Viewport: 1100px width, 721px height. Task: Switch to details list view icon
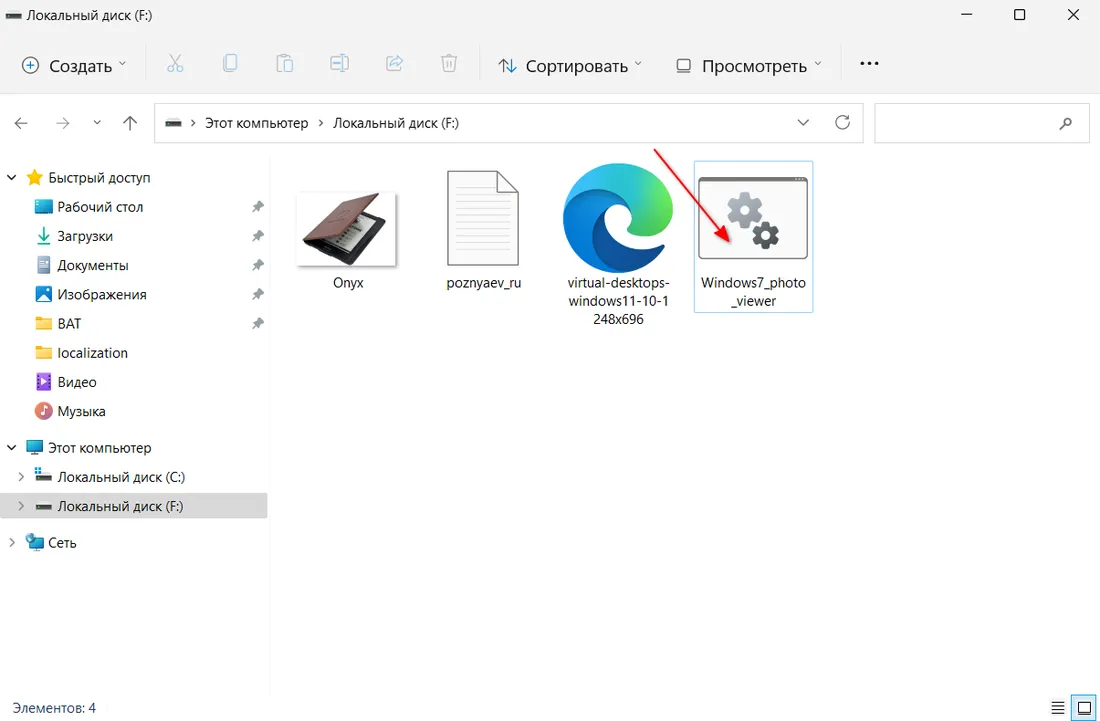point(1058,708)
